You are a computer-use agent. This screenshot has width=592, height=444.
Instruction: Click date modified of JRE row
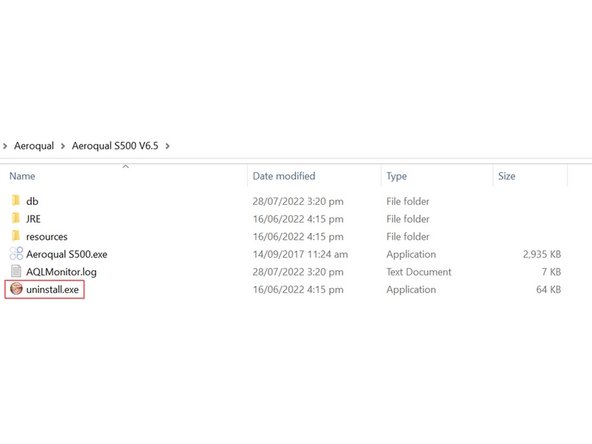click(298, 219)
